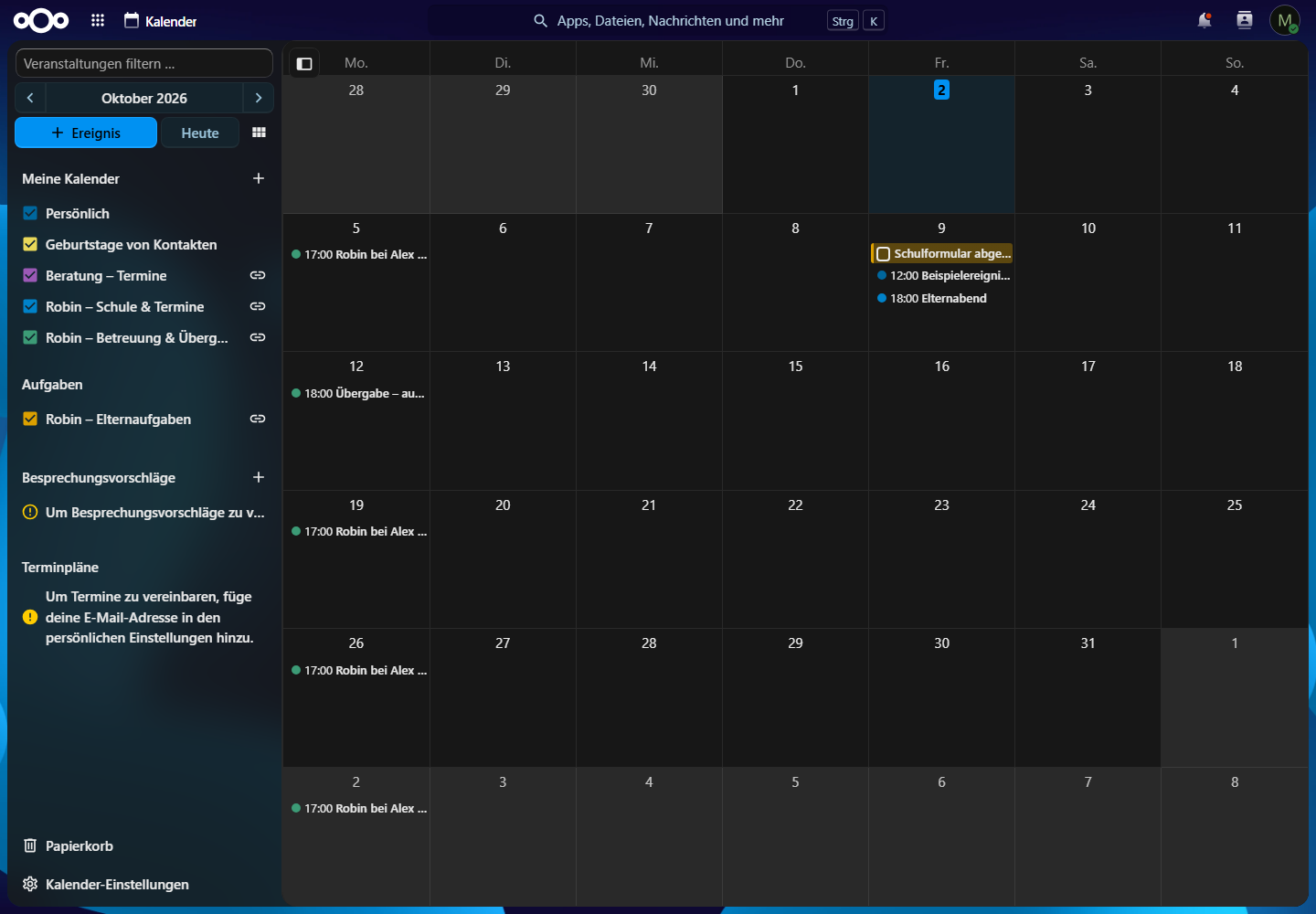Open Robin bei Alex event on October 19

pyautogui.click(x=356, y=531)
